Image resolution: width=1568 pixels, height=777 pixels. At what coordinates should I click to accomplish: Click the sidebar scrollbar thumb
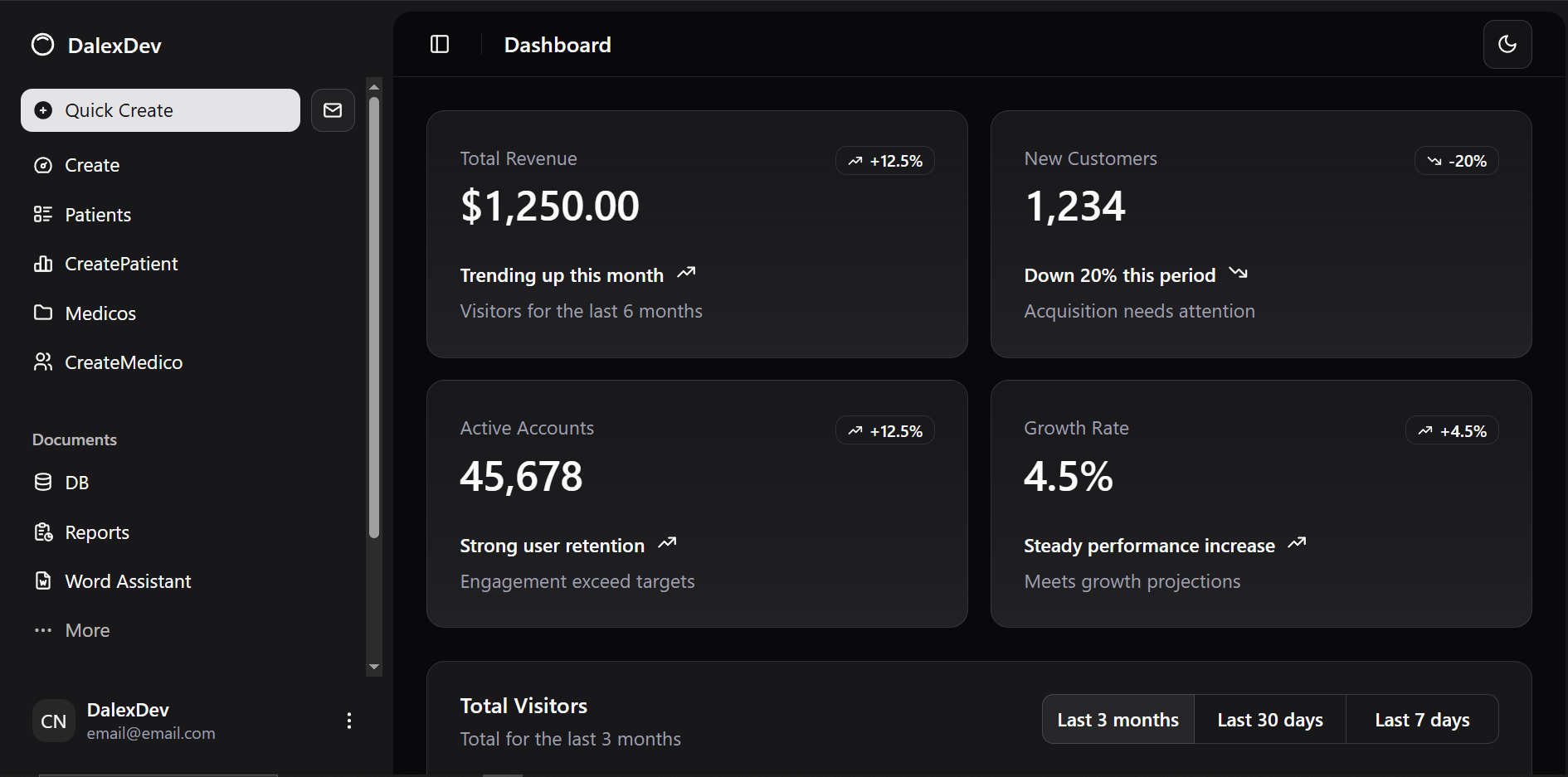(x=374, y=318)
